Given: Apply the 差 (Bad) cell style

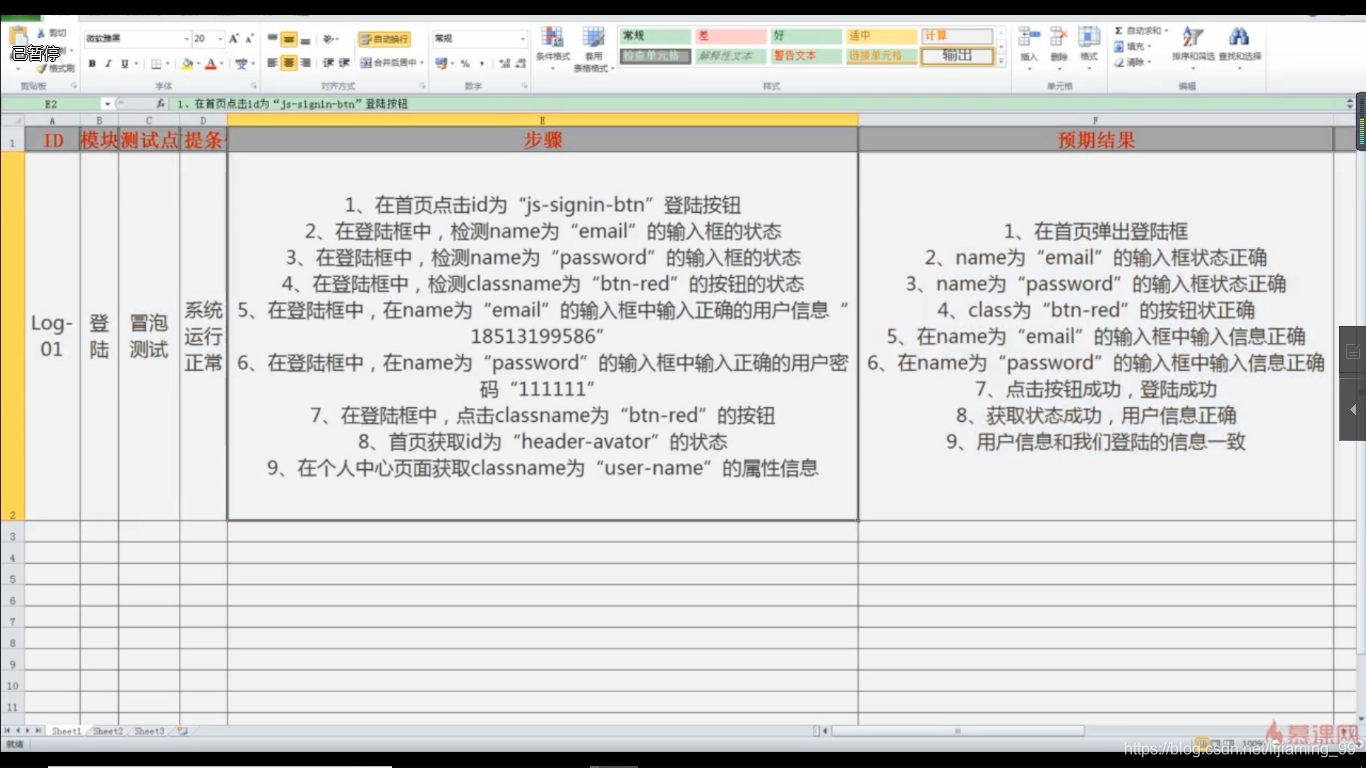Looking at the screenshot, I should click(x=731, y=36).
